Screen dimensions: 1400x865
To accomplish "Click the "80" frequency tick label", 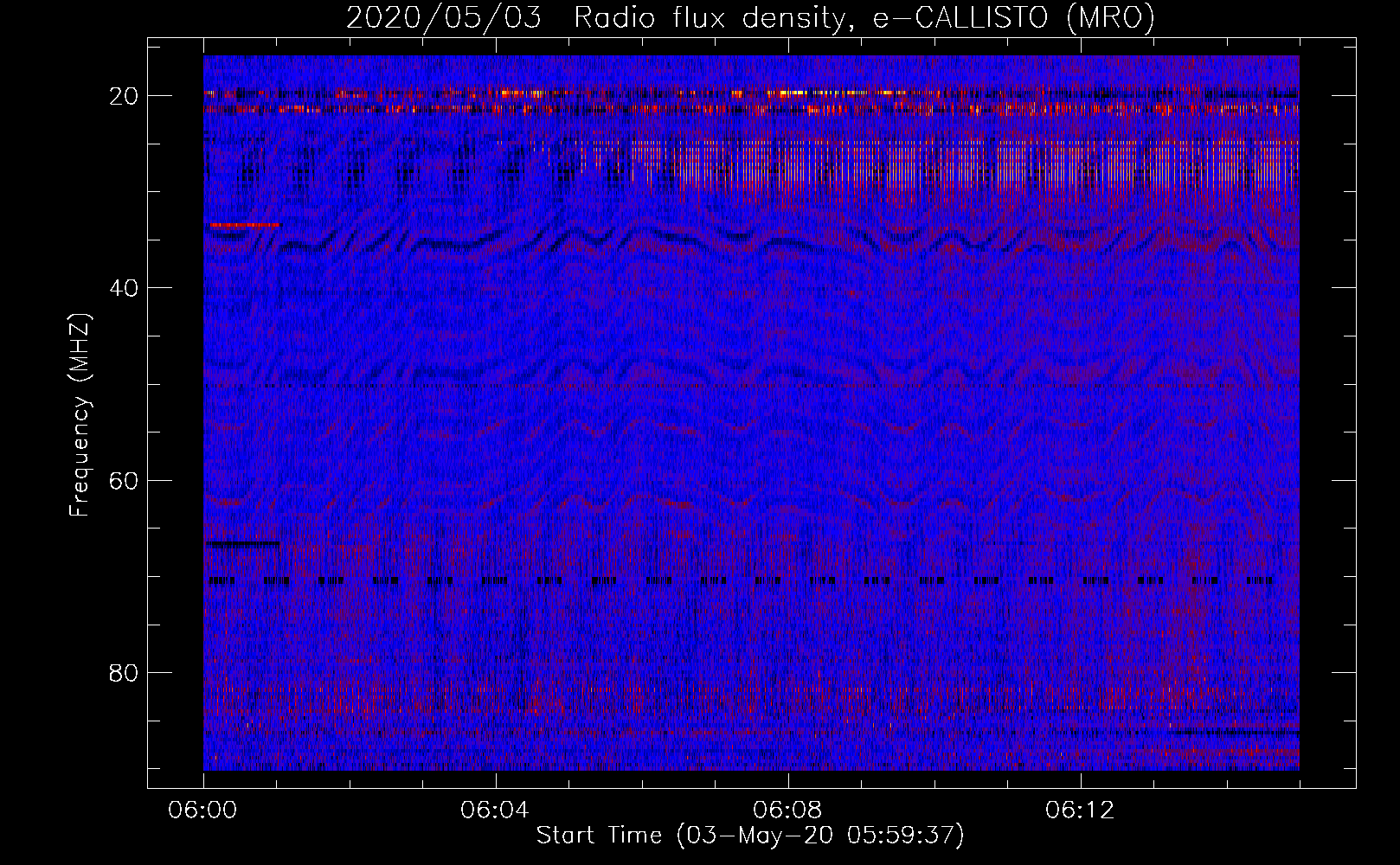I will pyautogui.click(x=125, y=672).
